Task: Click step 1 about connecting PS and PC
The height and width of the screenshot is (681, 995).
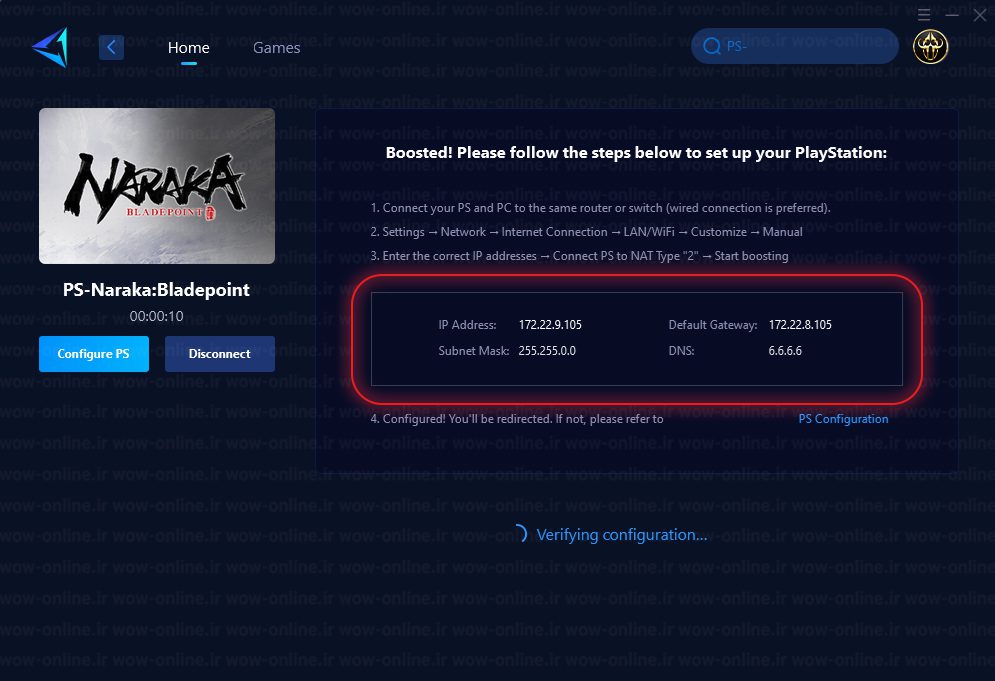Action: [x=600, y=208]
